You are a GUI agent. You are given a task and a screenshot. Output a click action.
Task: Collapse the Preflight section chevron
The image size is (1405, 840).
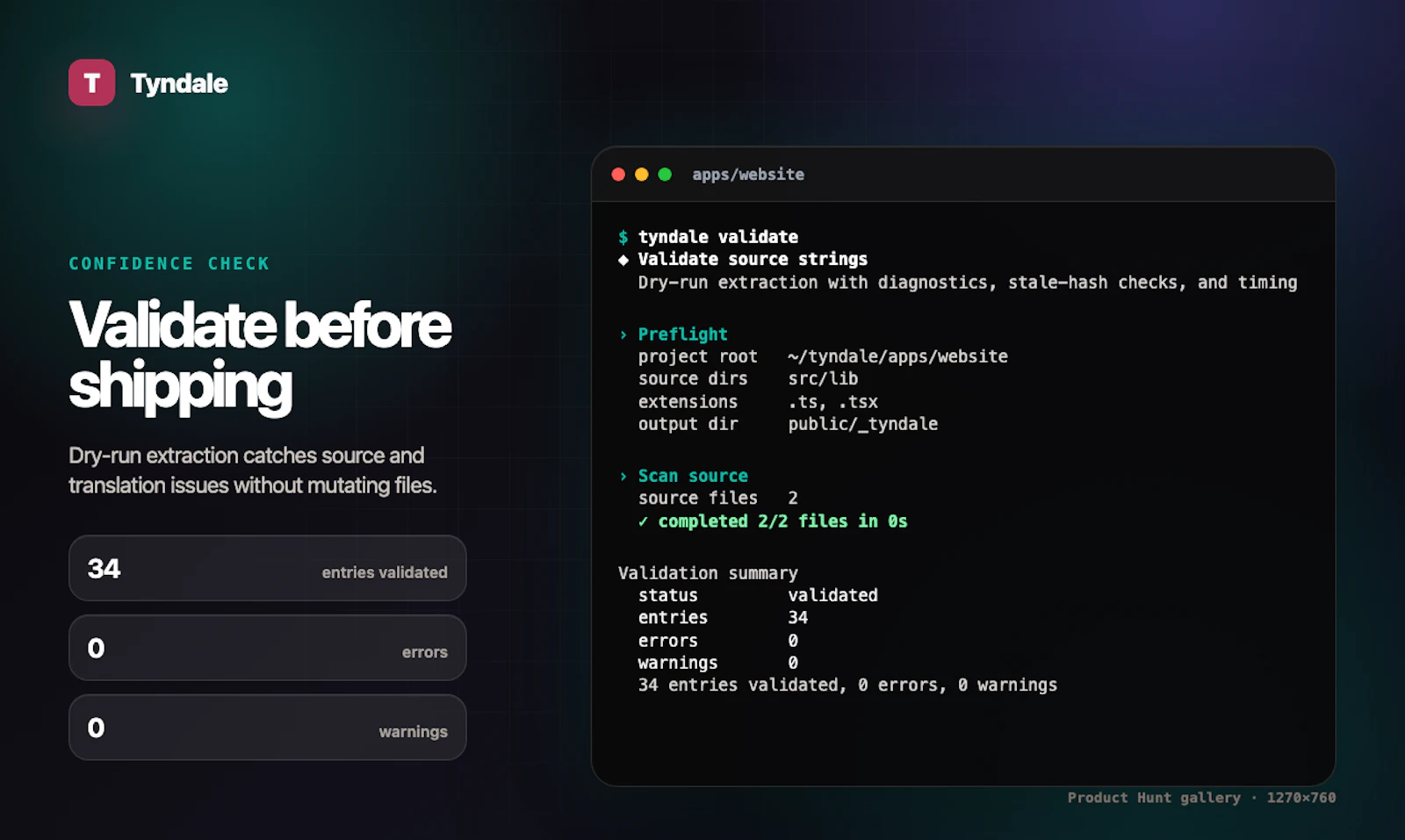tap(623, 334)
